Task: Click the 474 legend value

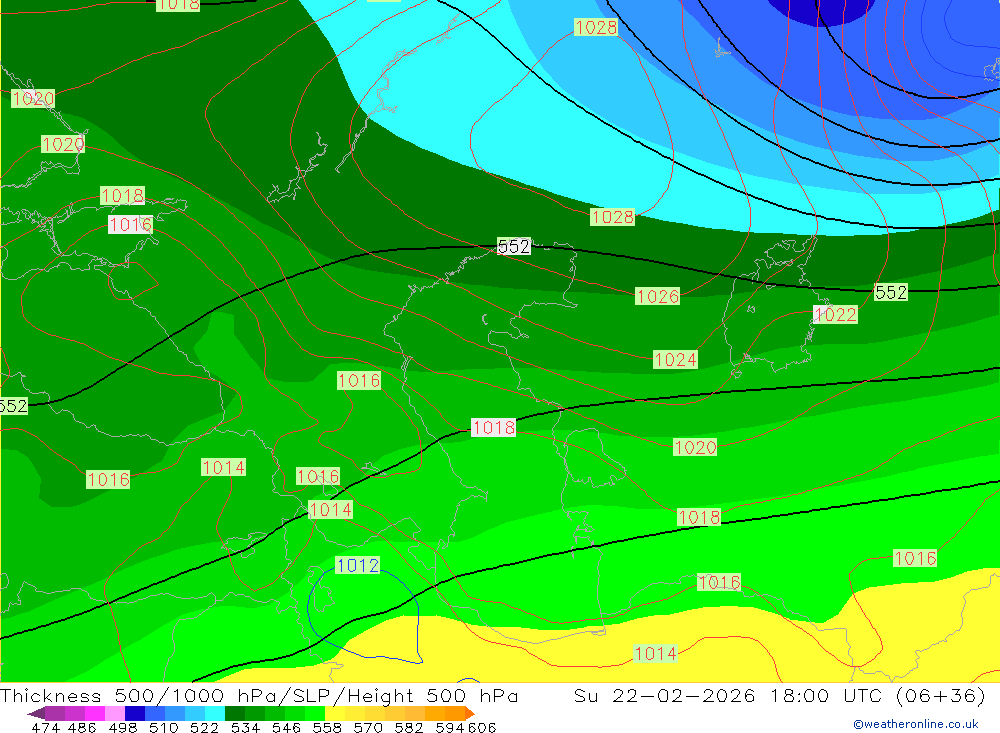Action: pyautogui.click(x=45, y=727)
